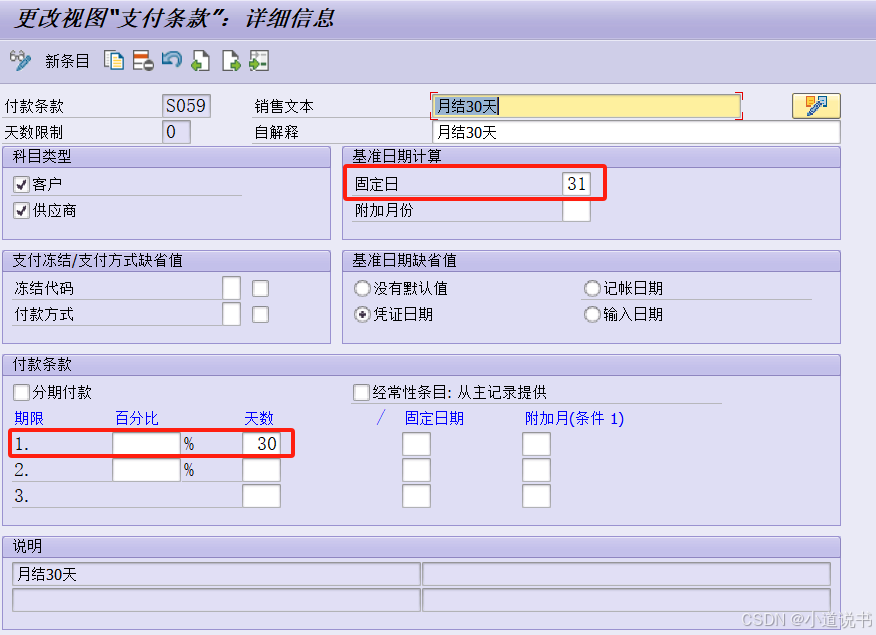Click the 百分比 column header text
The image size is (876, 635).
click(137, 418)
